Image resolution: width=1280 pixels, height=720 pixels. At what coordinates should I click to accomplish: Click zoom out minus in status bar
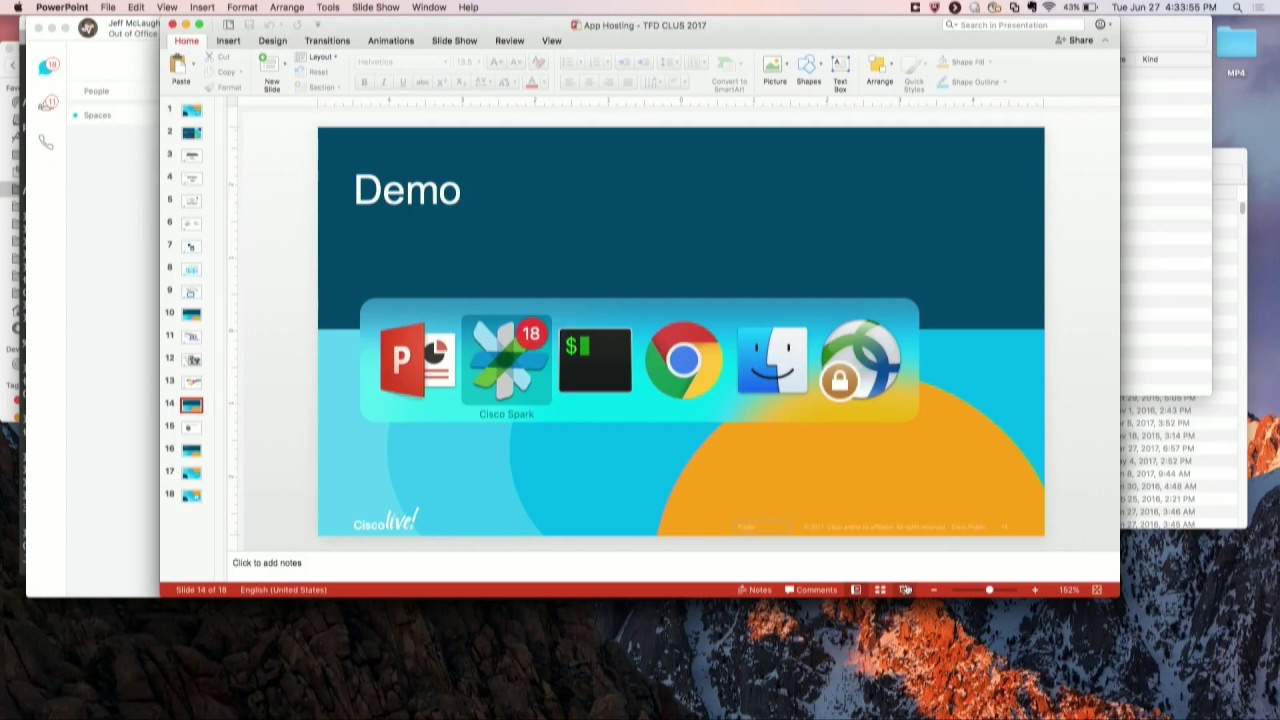[x=934, y=590]
